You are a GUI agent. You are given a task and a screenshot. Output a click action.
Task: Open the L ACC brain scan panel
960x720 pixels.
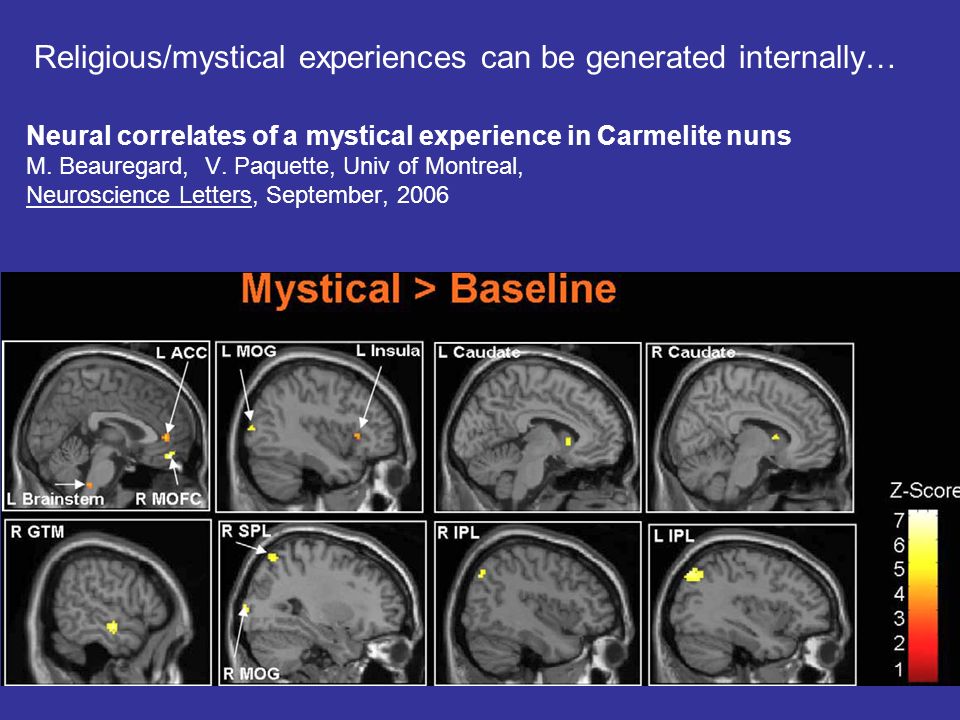(x=107, y=426)
